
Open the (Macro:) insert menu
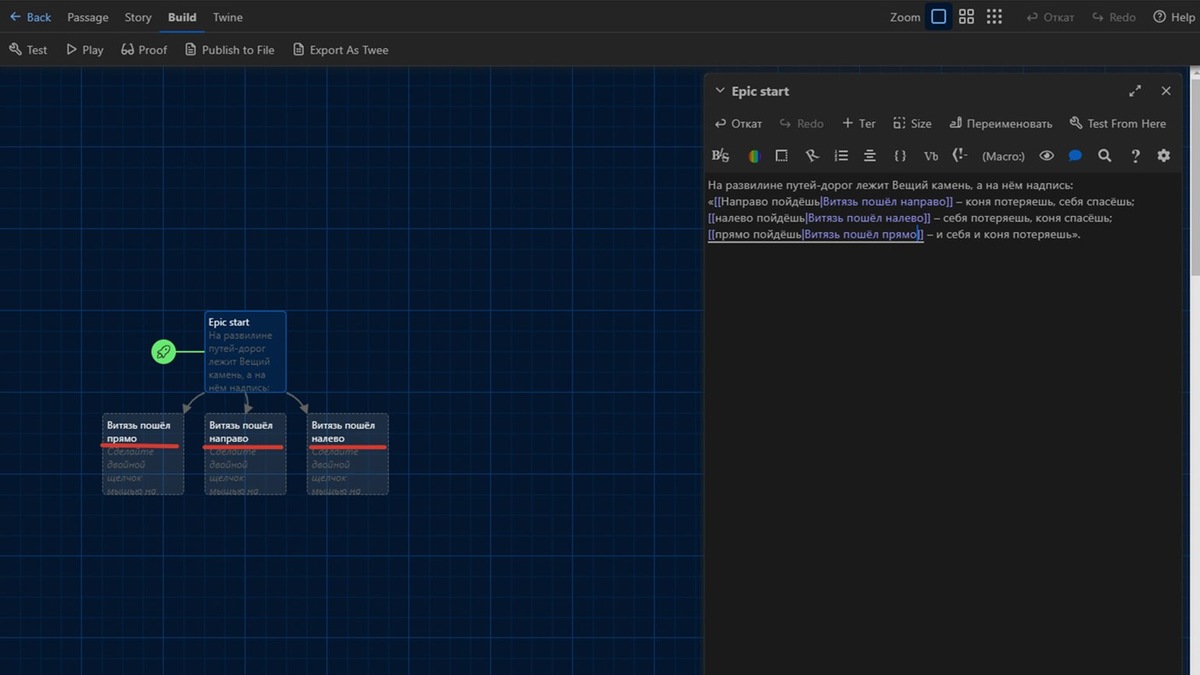pos(1003,156)
